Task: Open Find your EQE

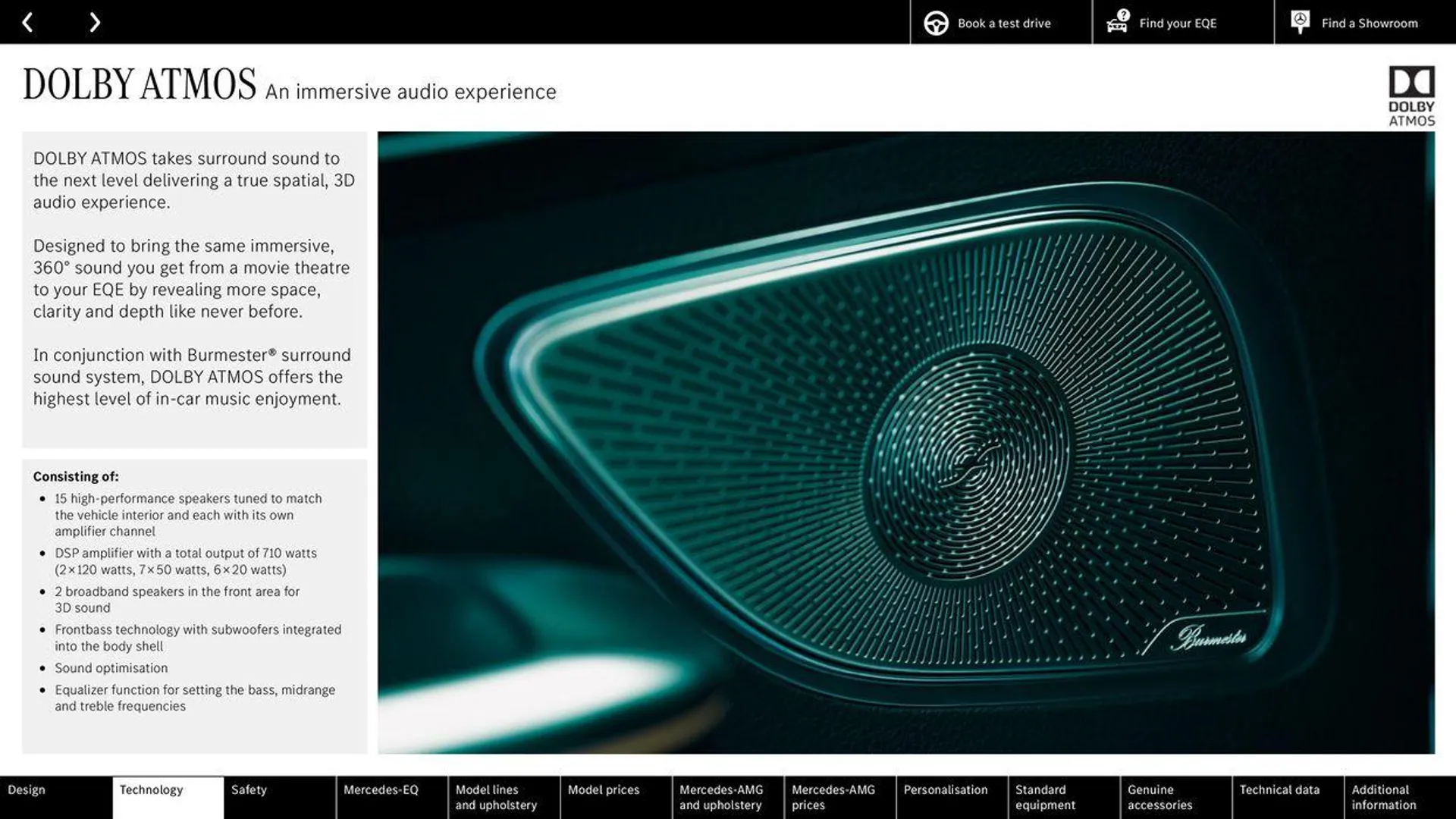Action: [x=1183, y=22]
